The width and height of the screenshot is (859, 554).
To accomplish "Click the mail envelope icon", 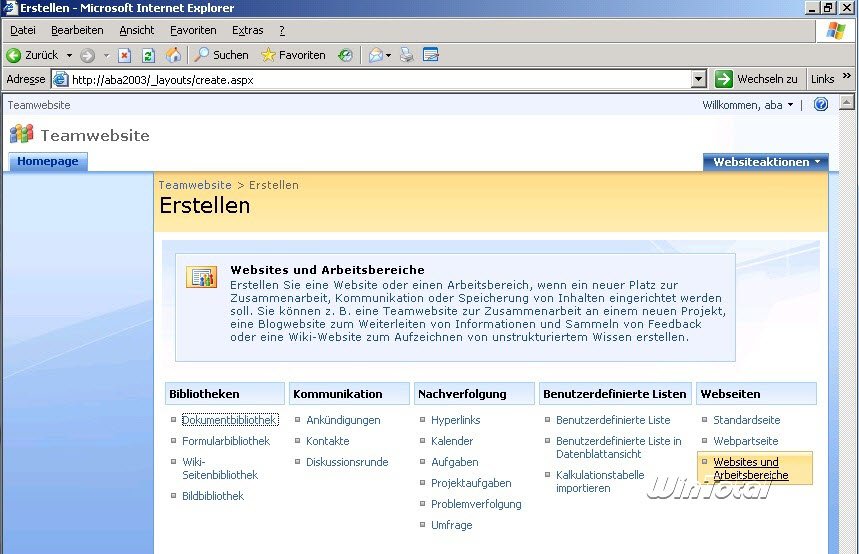I will [376, 55].
